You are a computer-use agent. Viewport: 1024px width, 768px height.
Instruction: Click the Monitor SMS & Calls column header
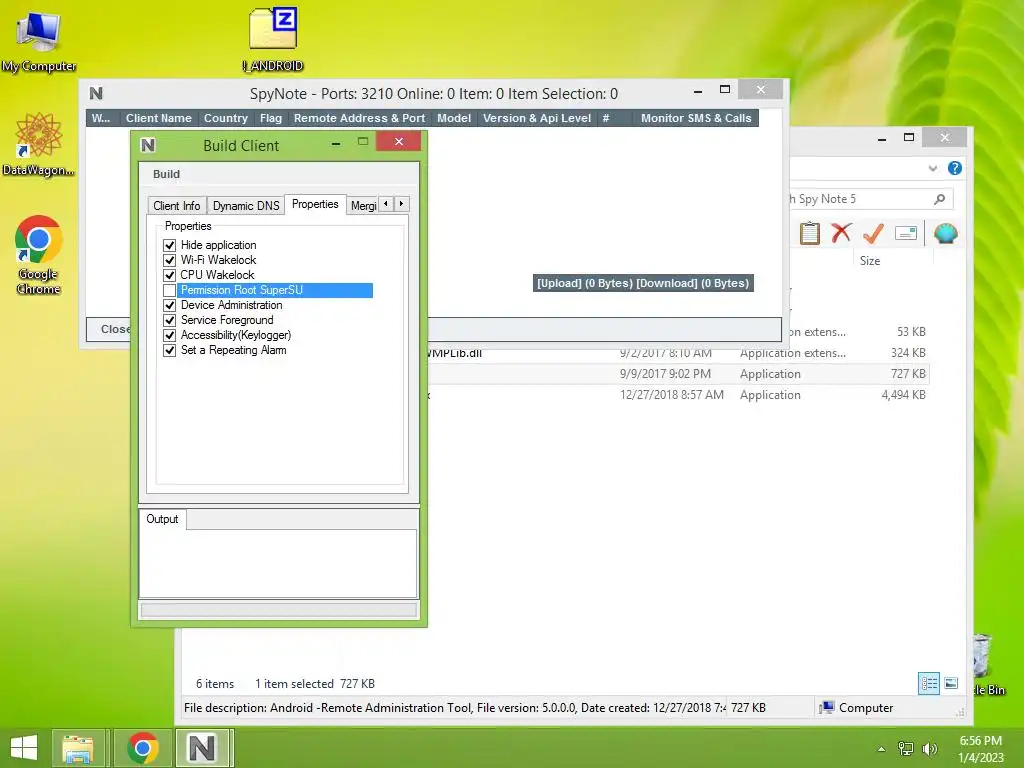(696, 118)
